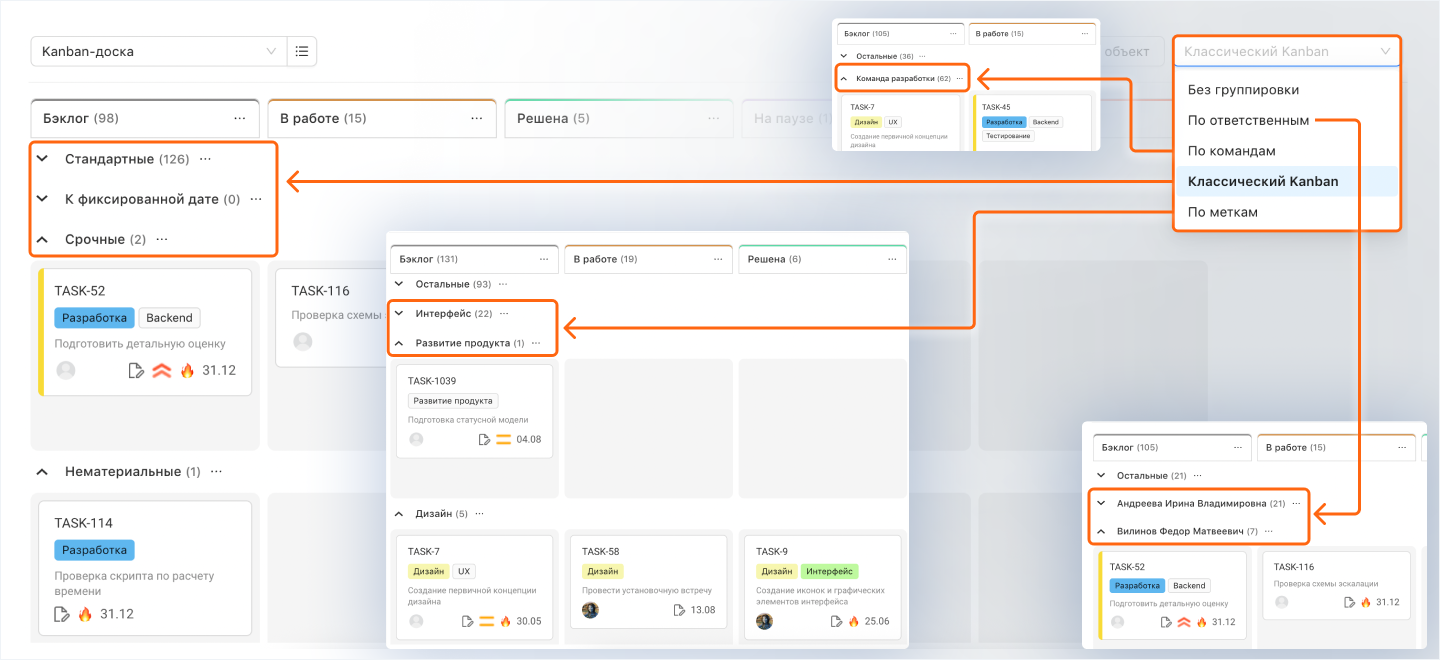Click three-dot menu beside Срочные swimlane
Screen dimensions: 1440x660
[x=162, y=239]
